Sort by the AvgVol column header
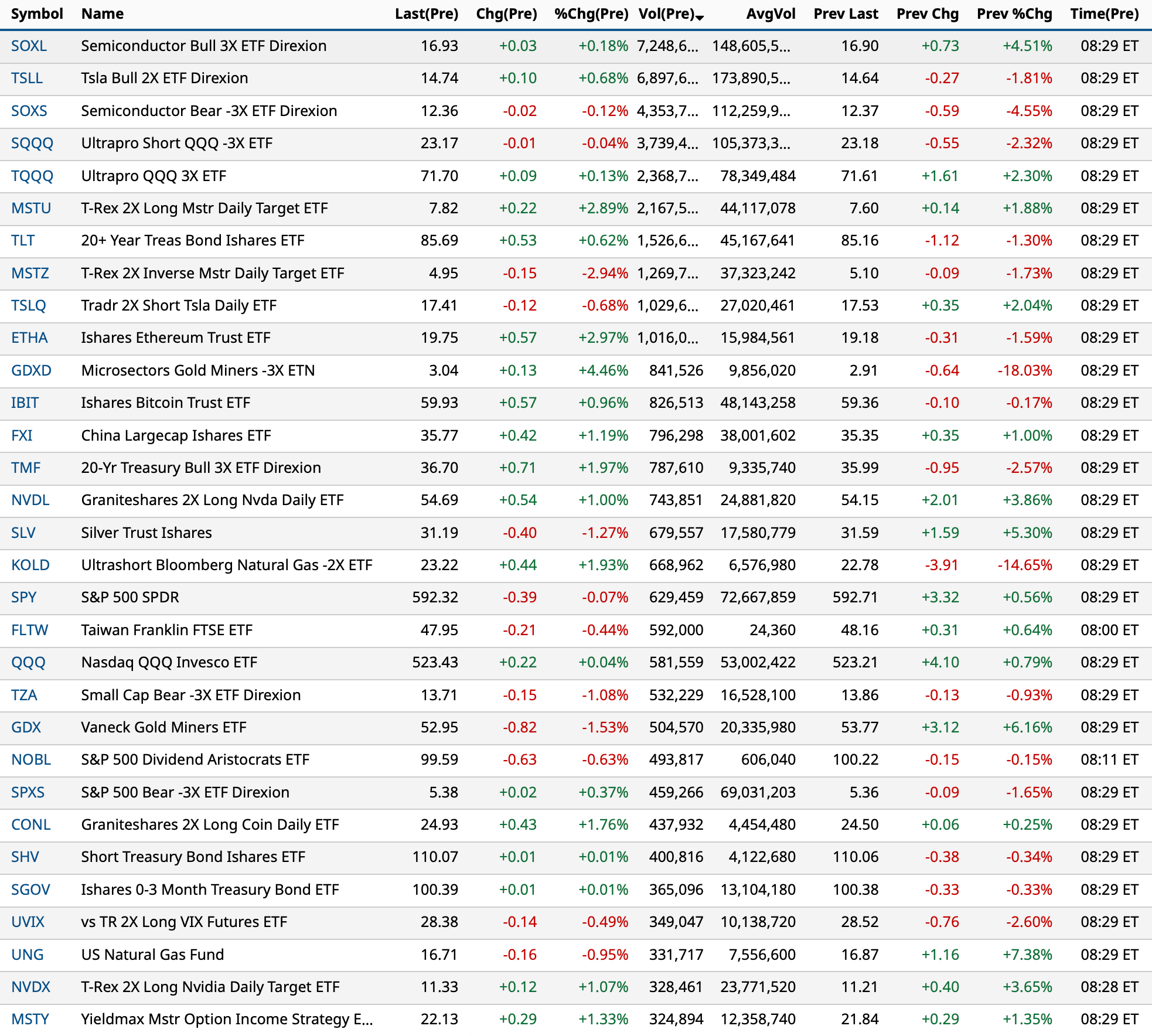Screen dimensions: 1152x1036 tap(771, 14)
